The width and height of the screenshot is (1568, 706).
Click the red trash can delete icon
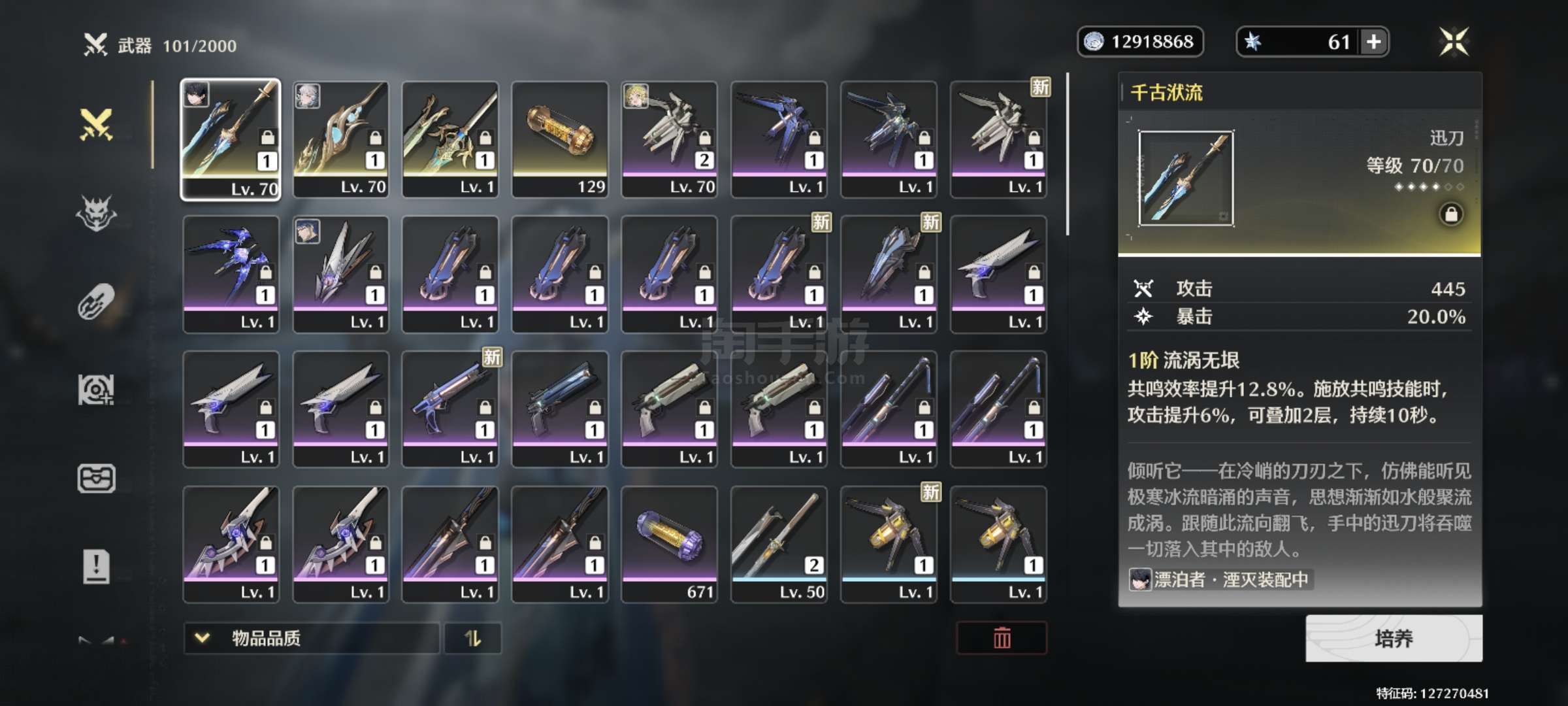click(x=1002, y=638)
